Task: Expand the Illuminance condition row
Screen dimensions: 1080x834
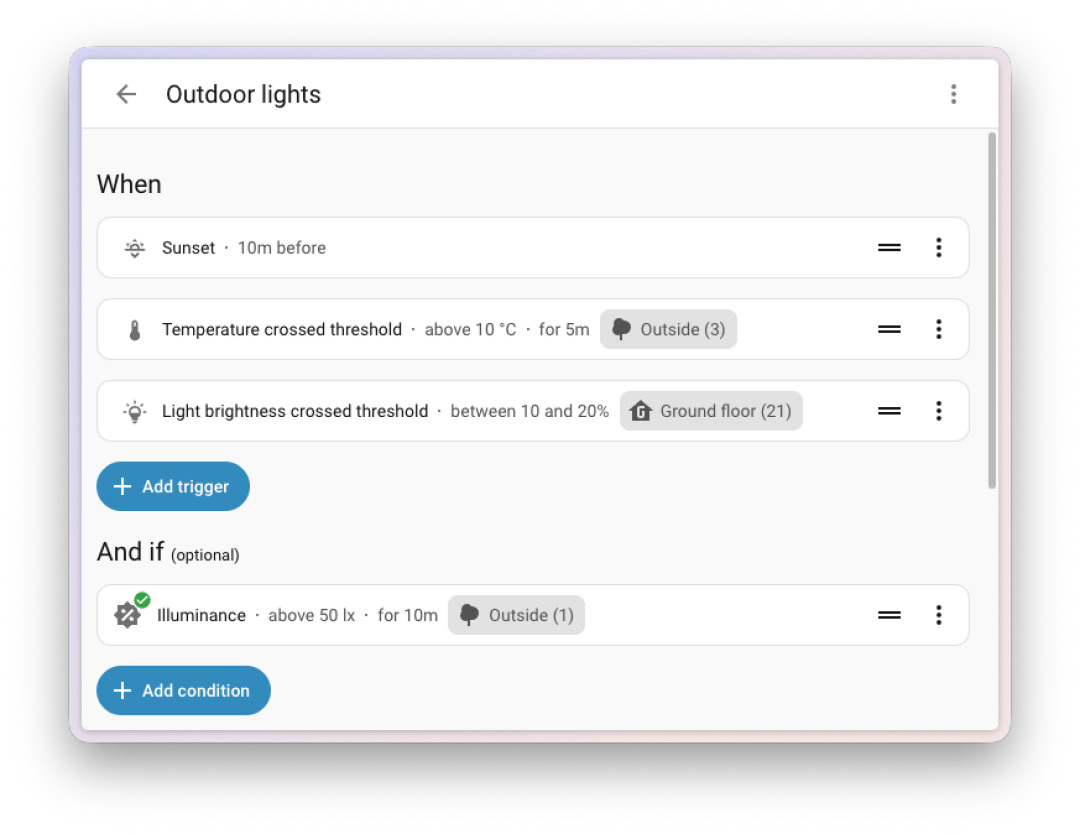Action: (532, 615)
